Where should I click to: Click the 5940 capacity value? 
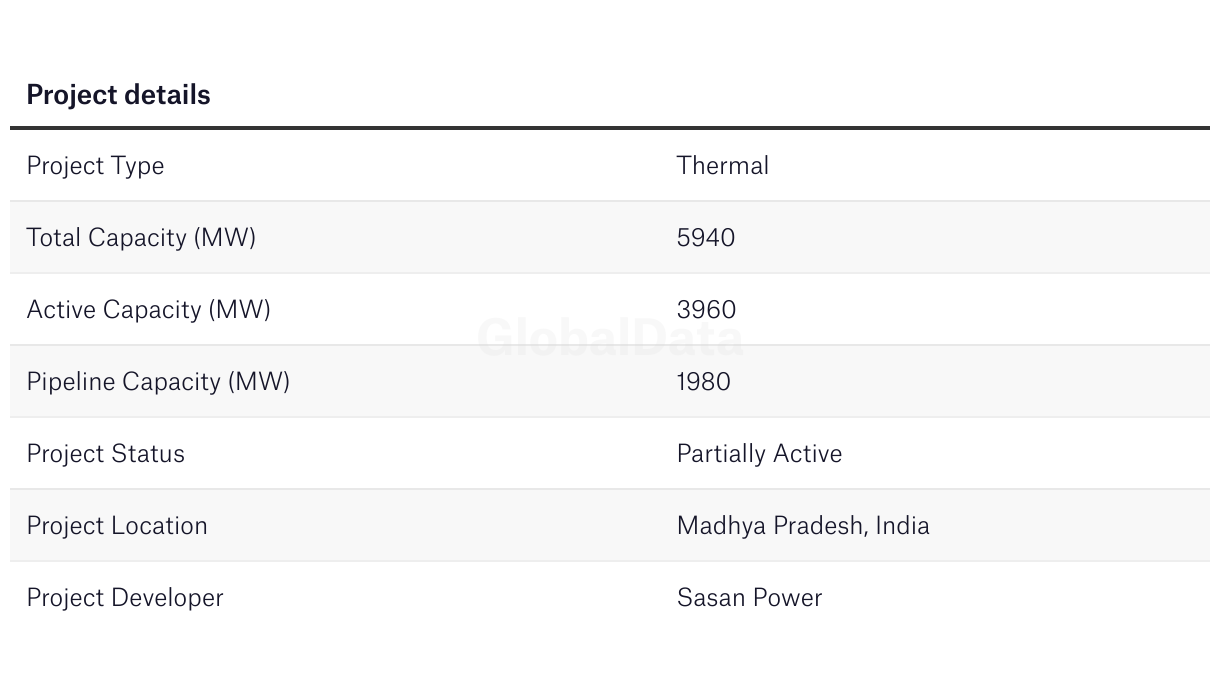pyautogui.click(x=706, y=238)
